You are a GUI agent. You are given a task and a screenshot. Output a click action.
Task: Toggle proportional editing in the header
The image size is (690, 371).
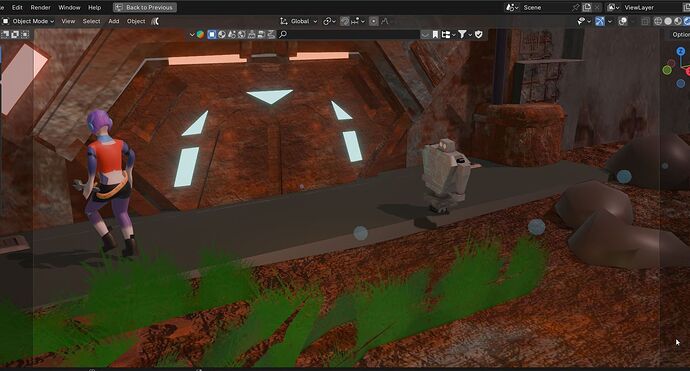pos(374,21)
